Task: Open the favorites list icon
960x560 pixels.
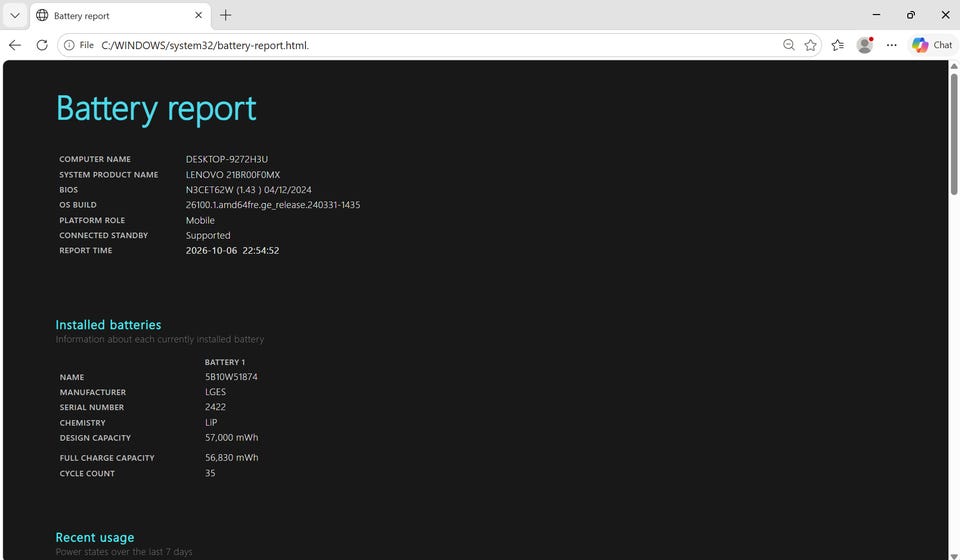Action: (x=838, y=45)
